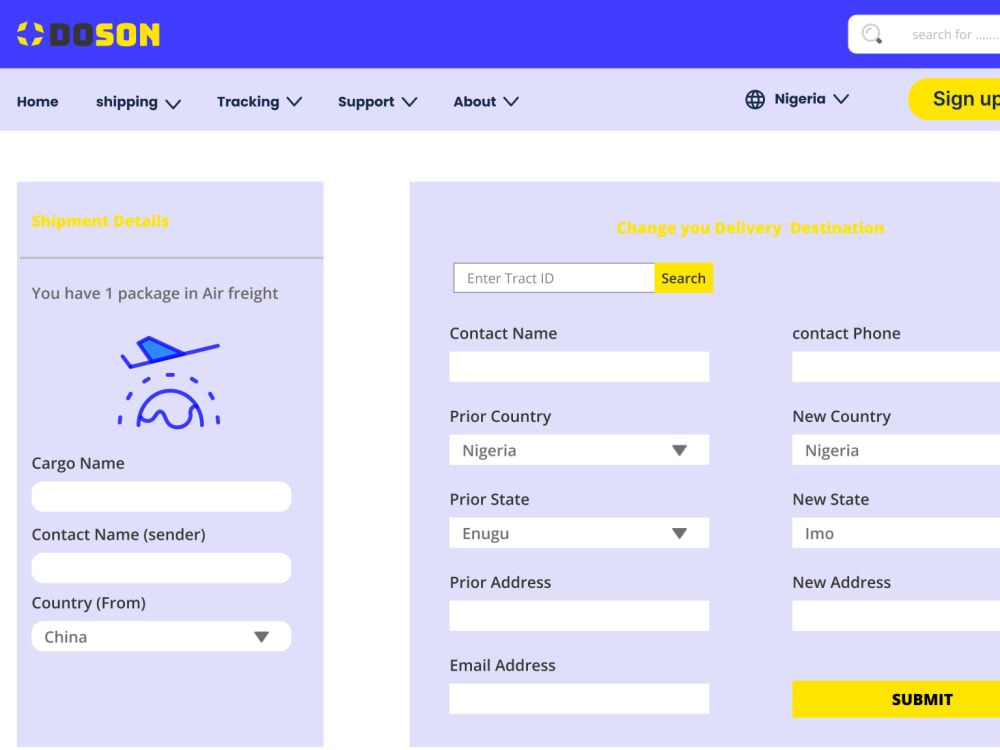The width and height of the screenshot is (1000, 750).
Task: Click the New Address input field
Action: [896, 616]
